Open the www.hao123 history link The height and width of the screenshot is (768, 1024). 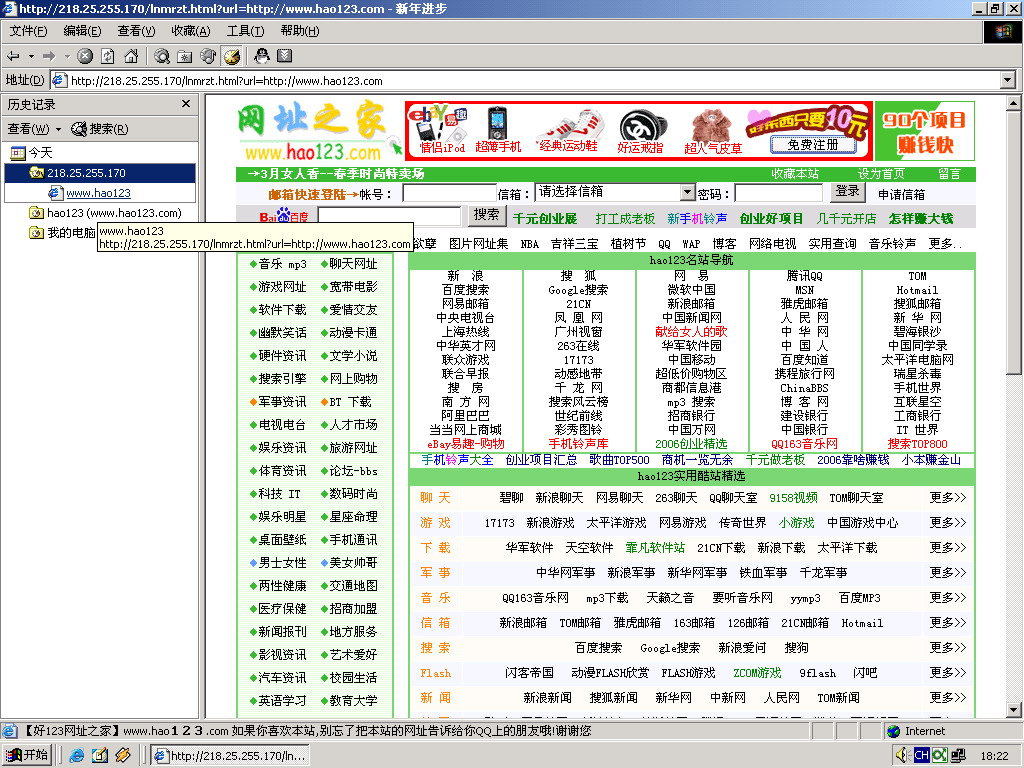99,193
